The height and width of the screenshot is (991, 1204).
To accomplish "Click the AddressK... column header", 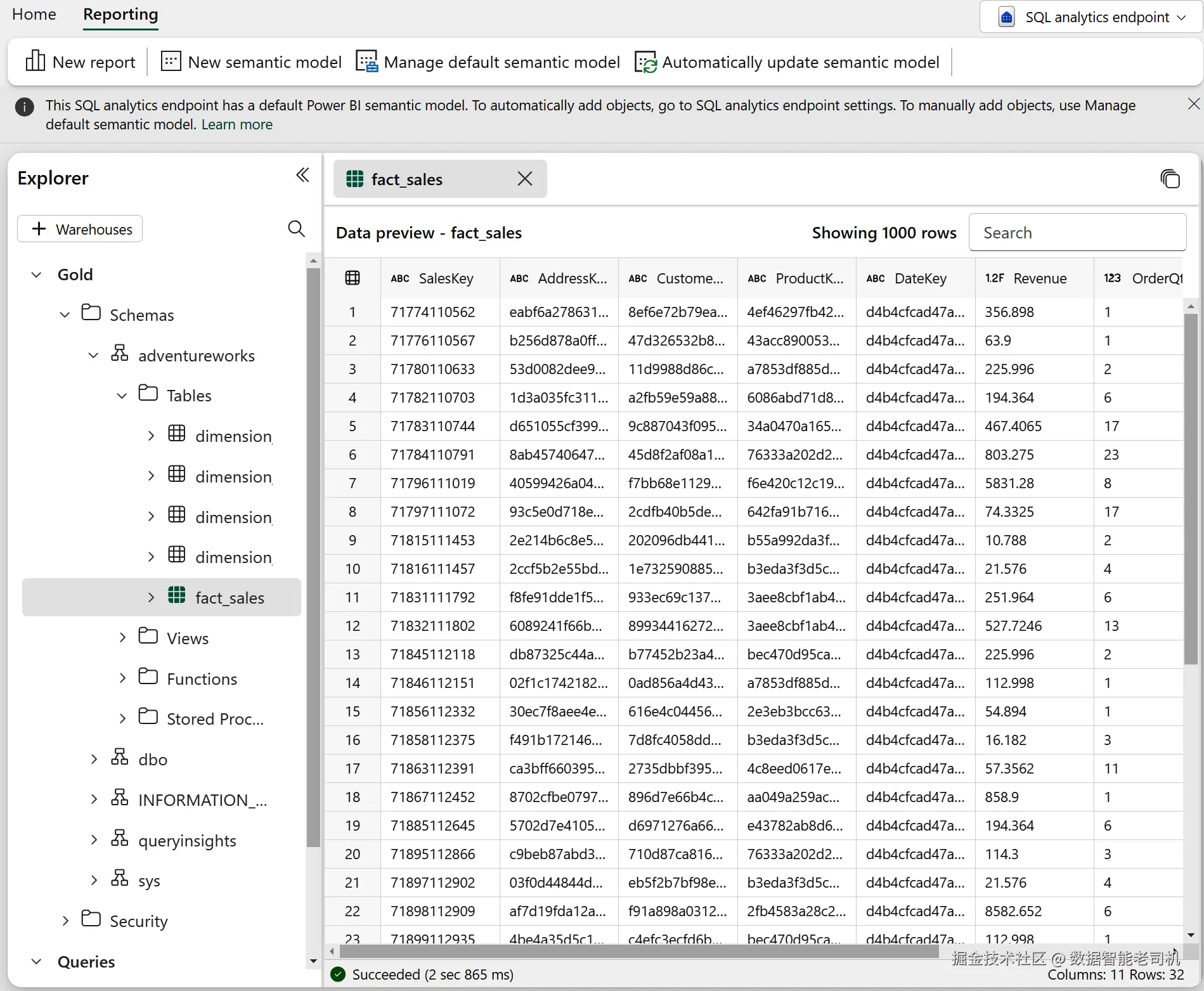I will point(559,278).
